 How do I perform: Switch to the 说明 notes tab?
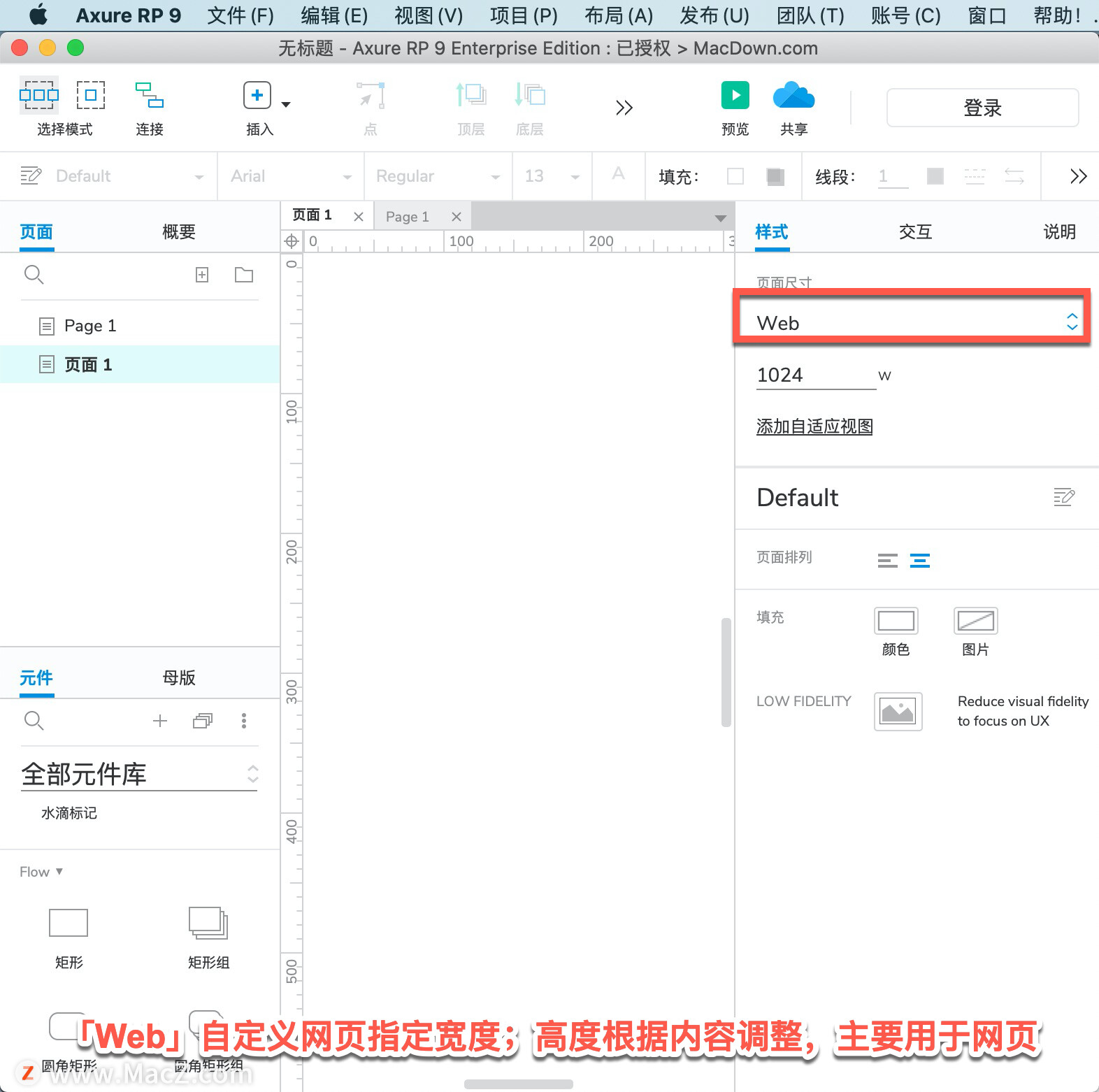click(1059, 232)
